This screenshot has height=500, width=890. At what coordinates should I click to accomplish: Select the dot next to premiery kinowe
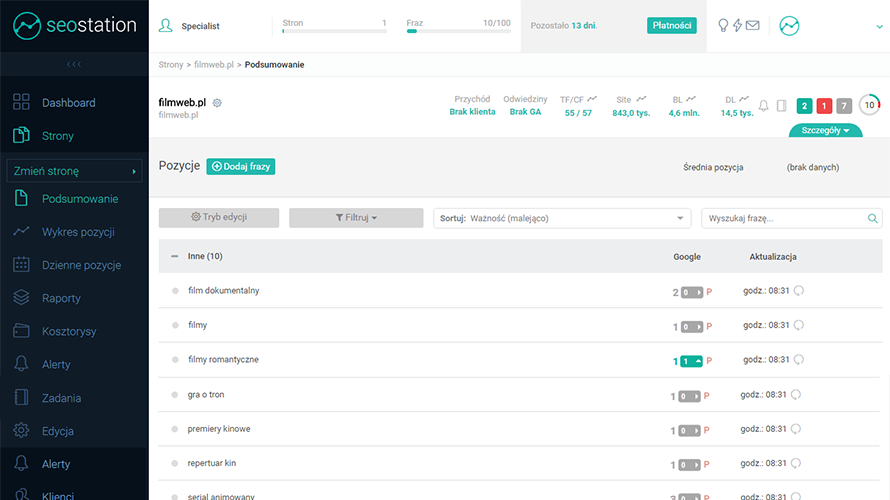(175, 429)
